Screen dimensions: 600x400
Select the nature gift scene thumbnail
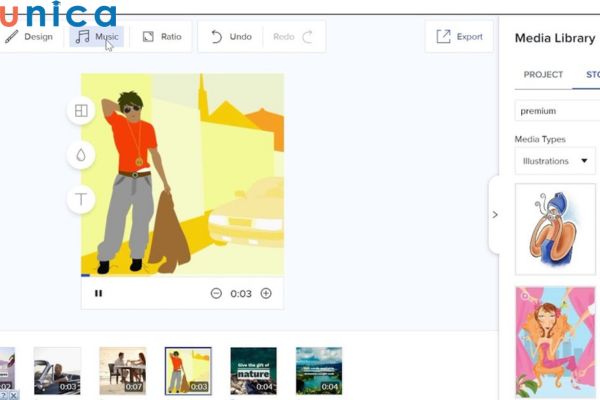(x=253, y=371)
